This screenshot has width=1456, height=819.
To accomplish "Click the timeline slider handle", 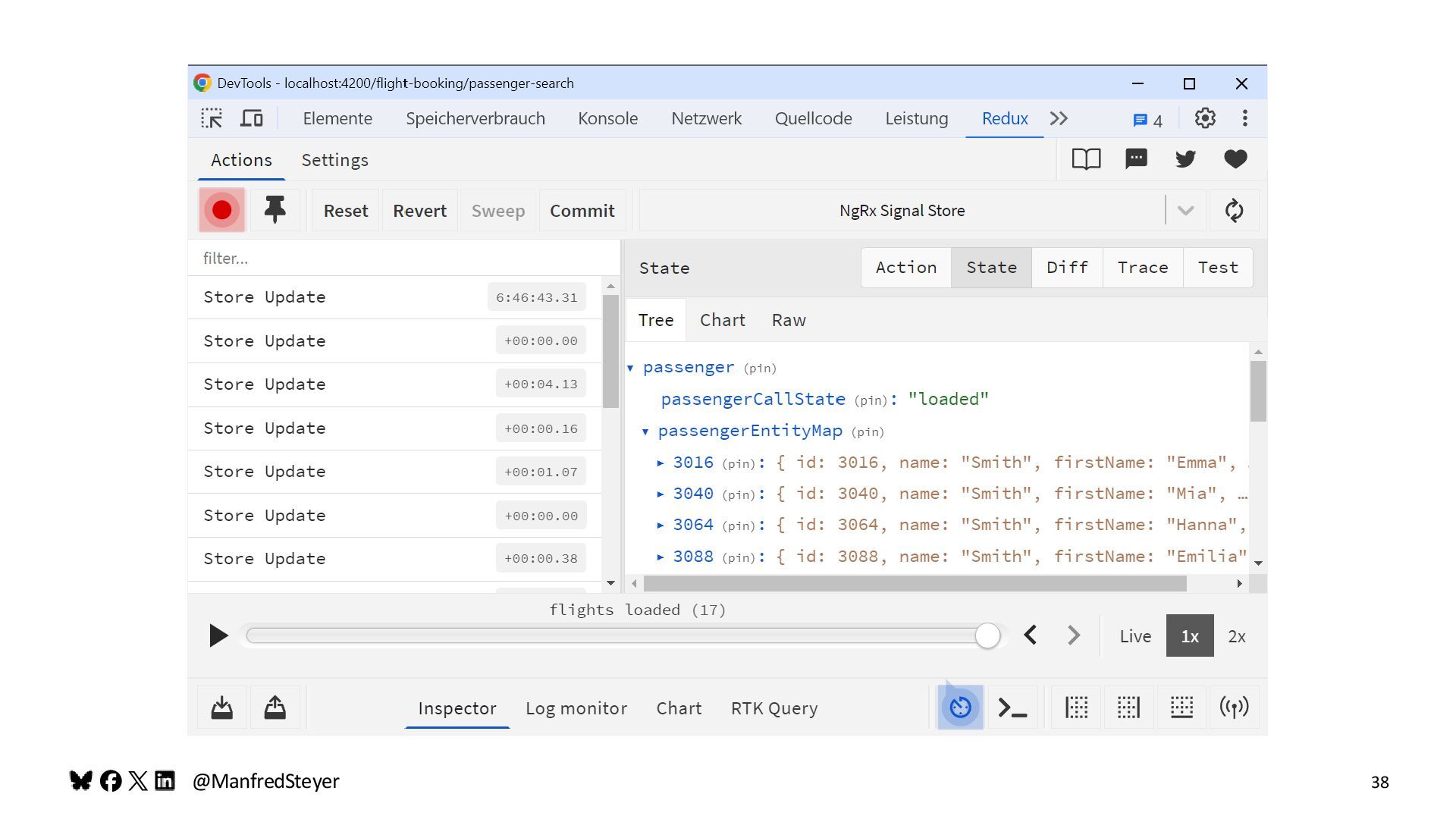I will coord(987,635).
